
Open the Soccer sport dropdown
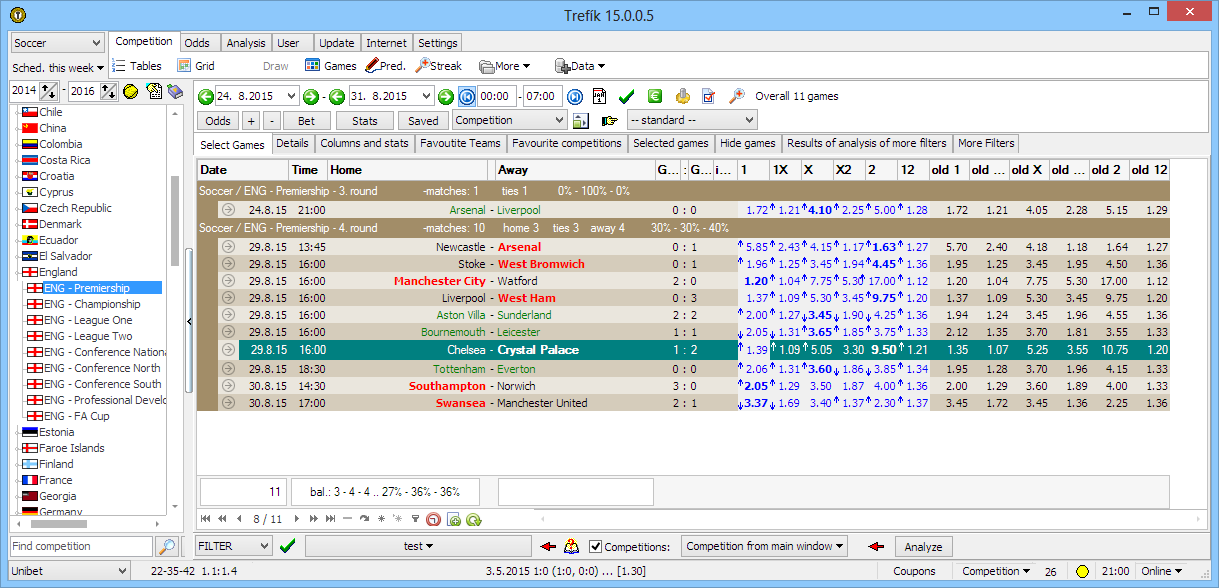(x=57, y=43)
